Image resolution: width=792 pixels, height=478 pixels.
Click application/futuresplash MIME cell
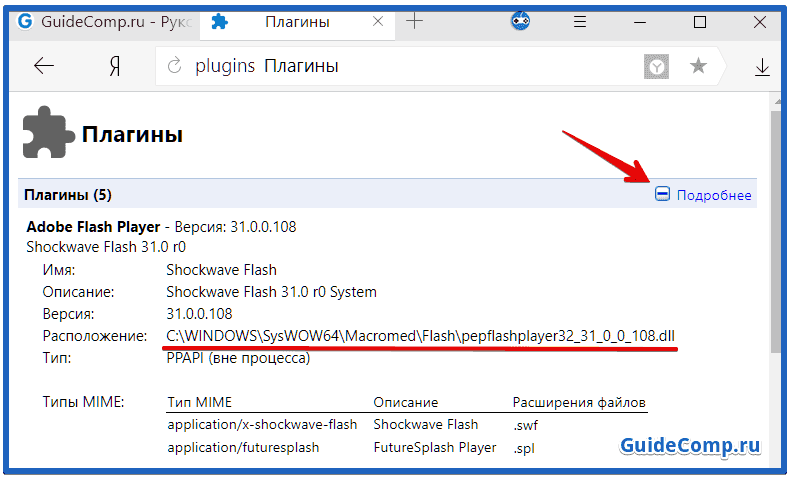click(243, 448)
